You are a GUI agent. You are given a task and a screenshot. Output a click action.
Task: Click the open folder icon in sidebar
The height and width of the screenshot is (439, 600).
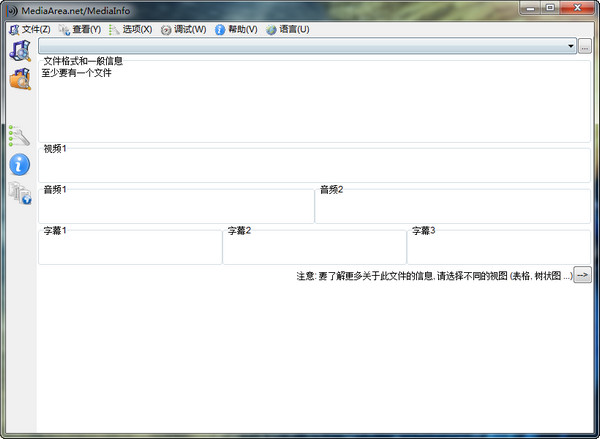(x=20, y=79)
